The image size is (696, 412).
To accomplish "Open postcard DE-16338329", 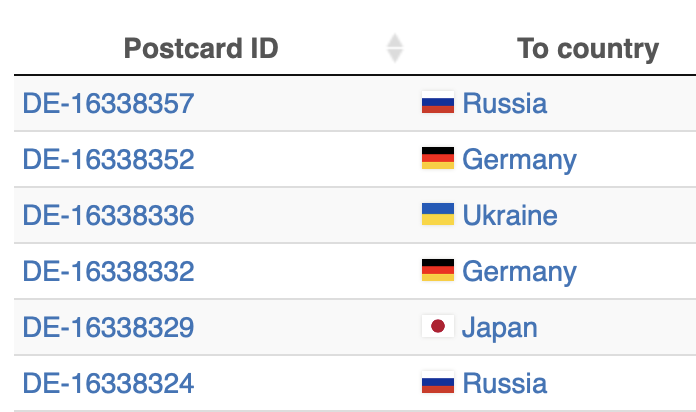I will pyautogui.click(x=108, y=327).
